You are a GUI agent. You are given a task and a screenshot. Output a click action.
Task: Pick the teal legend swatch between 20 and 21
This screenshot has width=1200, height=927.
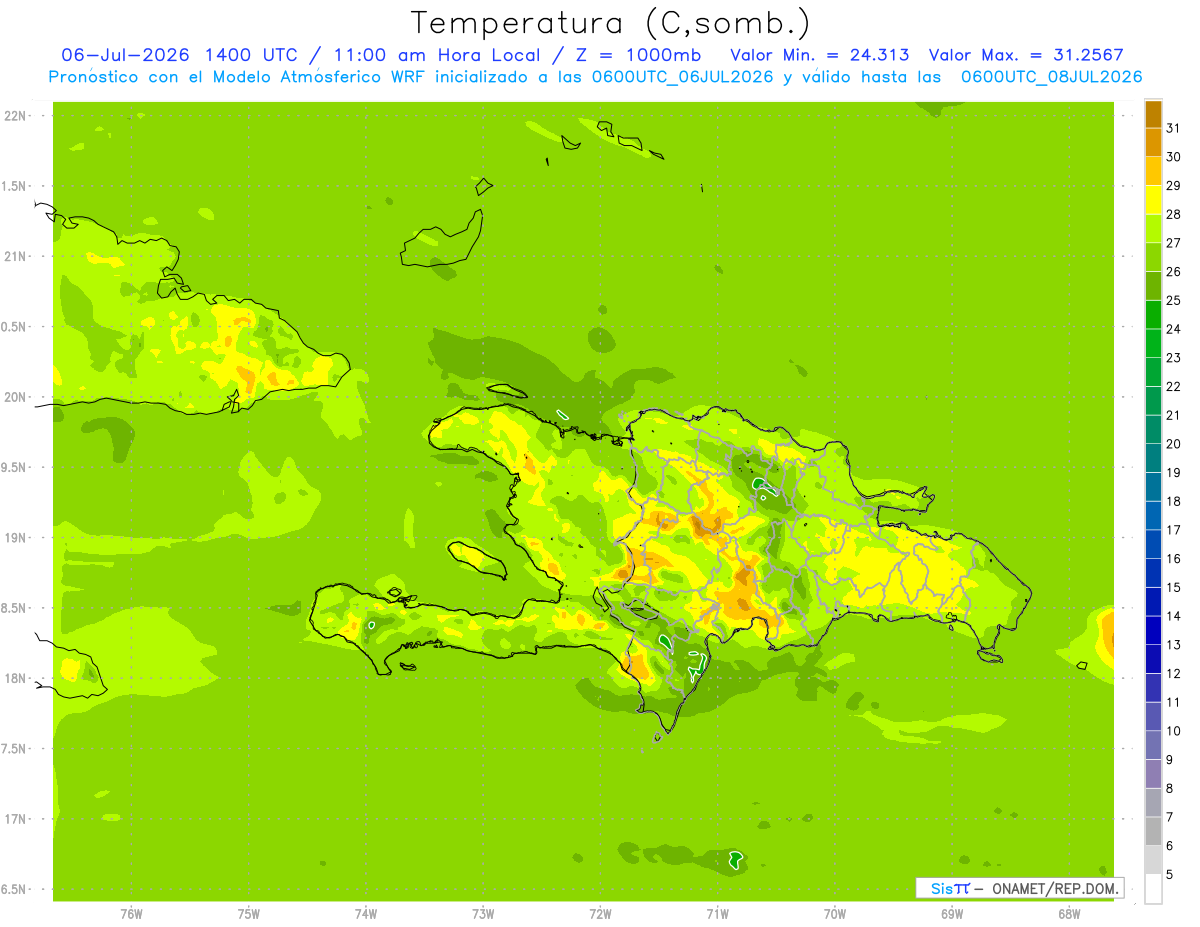1153,429
